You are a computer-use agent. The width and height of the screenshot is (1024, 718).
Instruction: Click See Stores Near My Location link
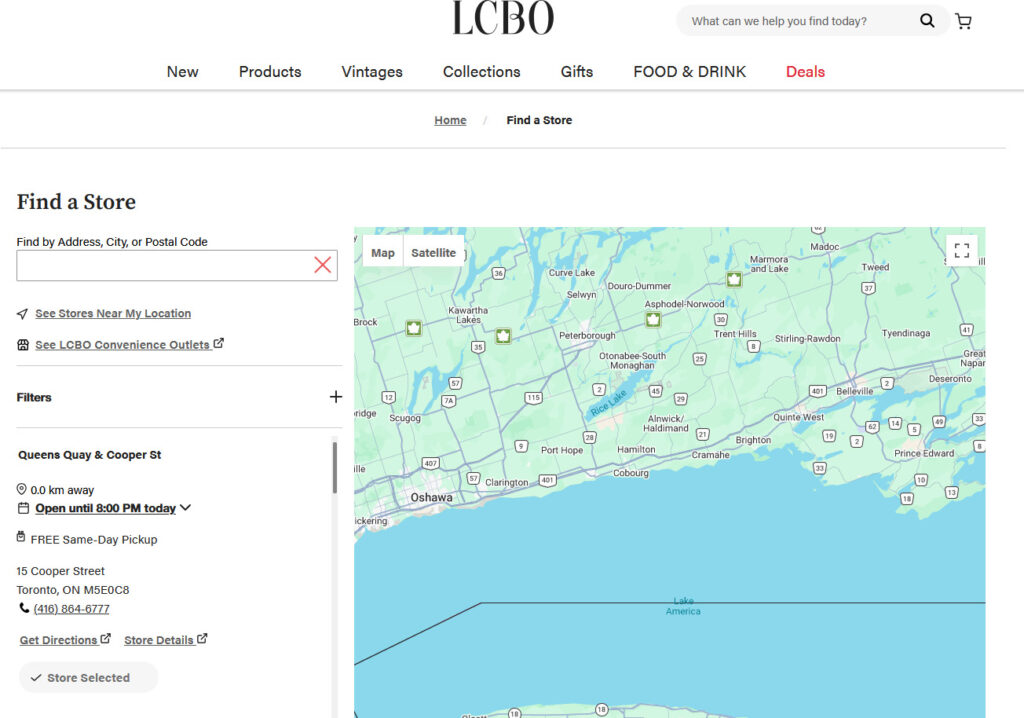tap(113, 314)
